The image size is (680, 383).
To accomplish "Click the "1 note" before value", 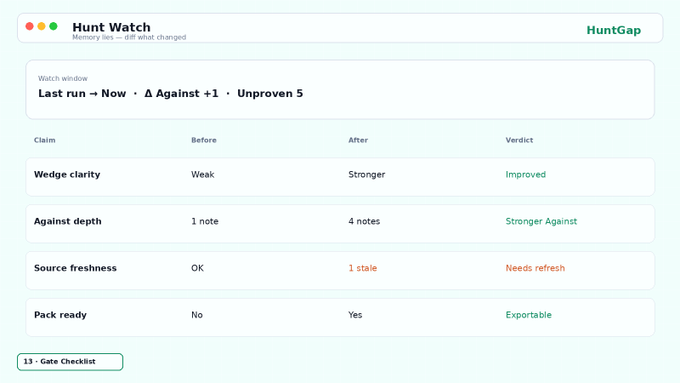I will (x=205, y=221).
